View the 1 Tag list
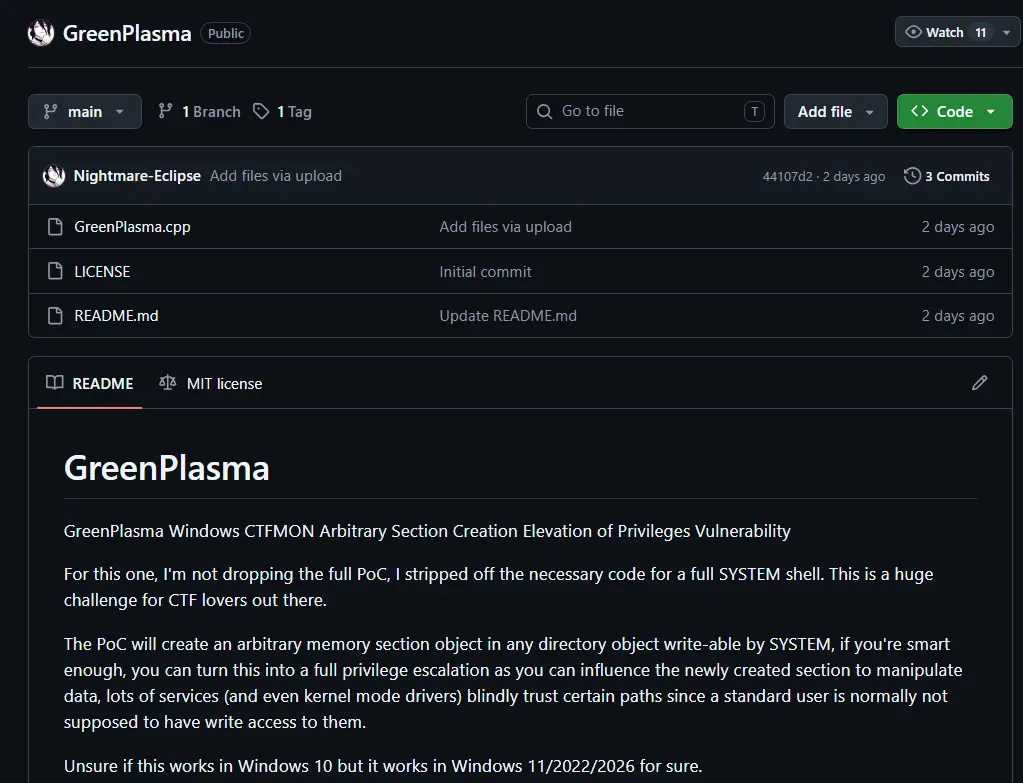 pyautogui.click(x=282, y=112)
